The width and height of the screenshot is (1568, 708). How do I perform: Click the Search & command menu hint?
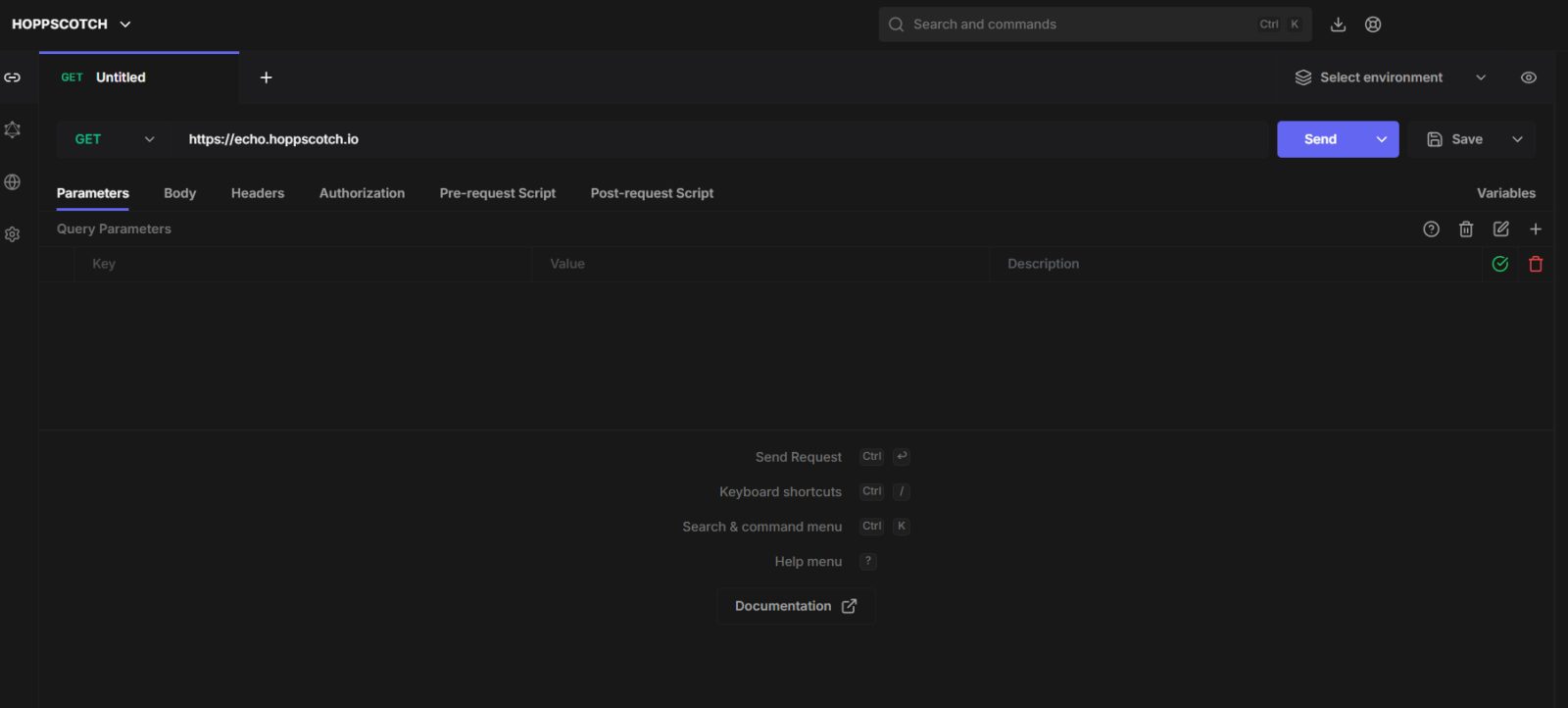click(x=762, y=527)
